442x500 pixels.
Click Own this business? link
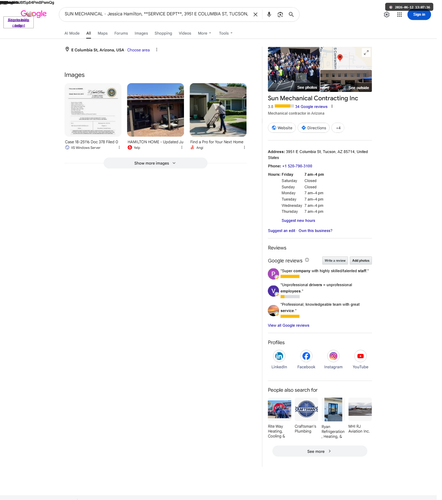pos(315,231)
